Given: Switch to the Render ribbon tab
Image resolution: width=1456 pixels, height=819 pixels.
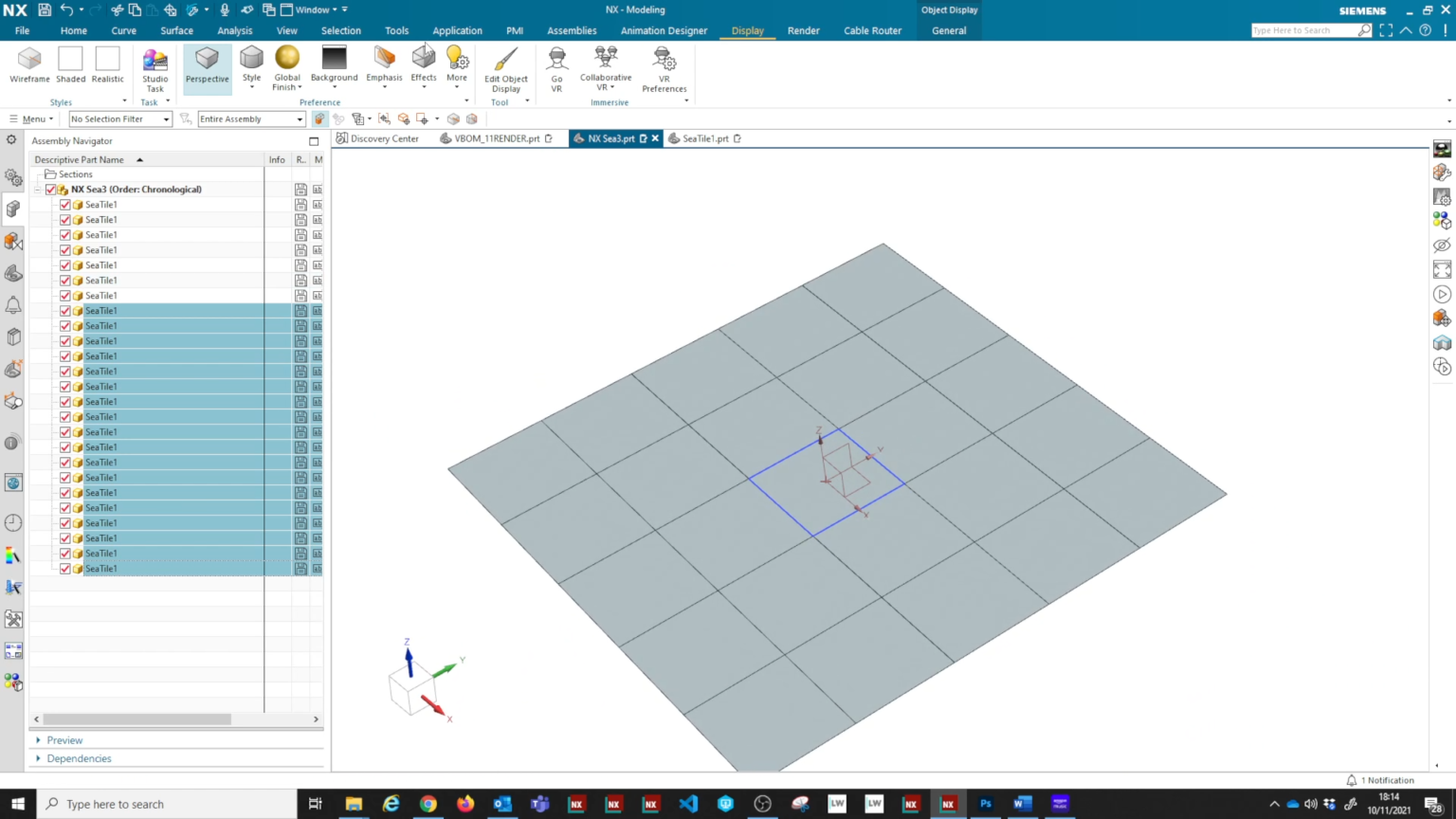Looking at the screenshot, I should coord(803,30).
